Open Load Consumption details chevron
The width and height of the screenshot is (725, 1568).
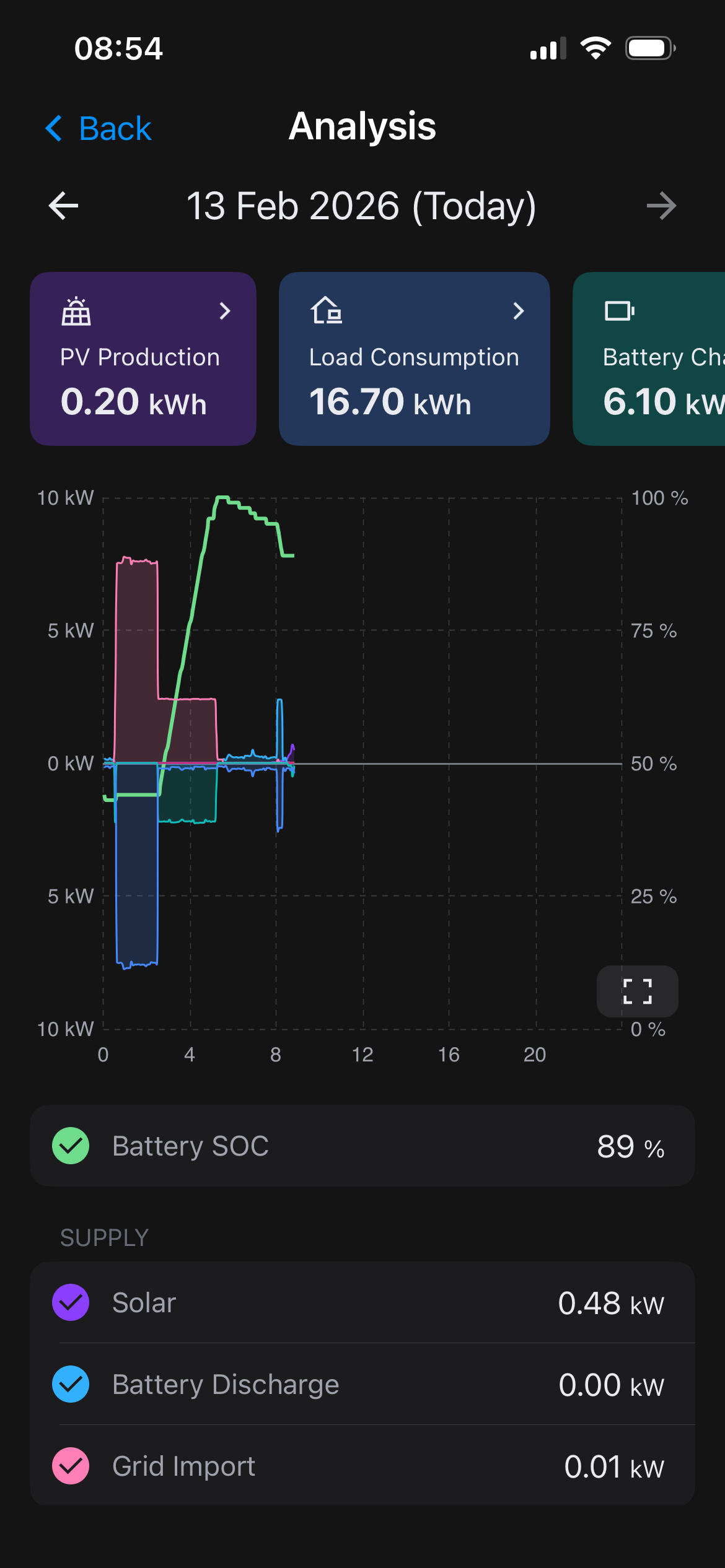[519, 311]
